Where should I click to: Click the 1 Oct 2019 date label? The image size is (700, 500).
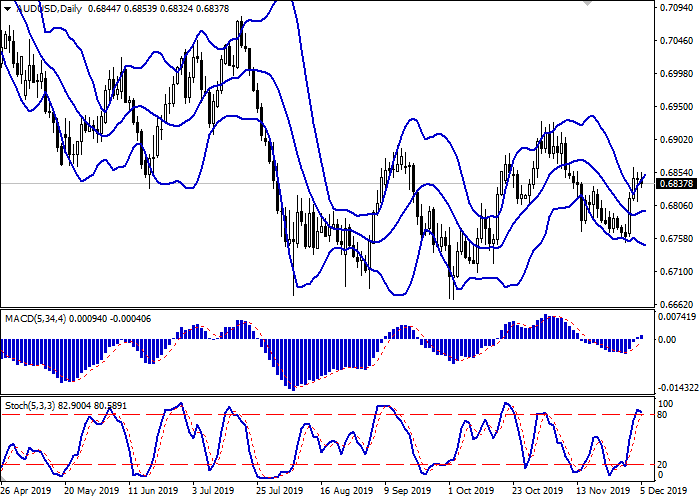pos(470,492)
